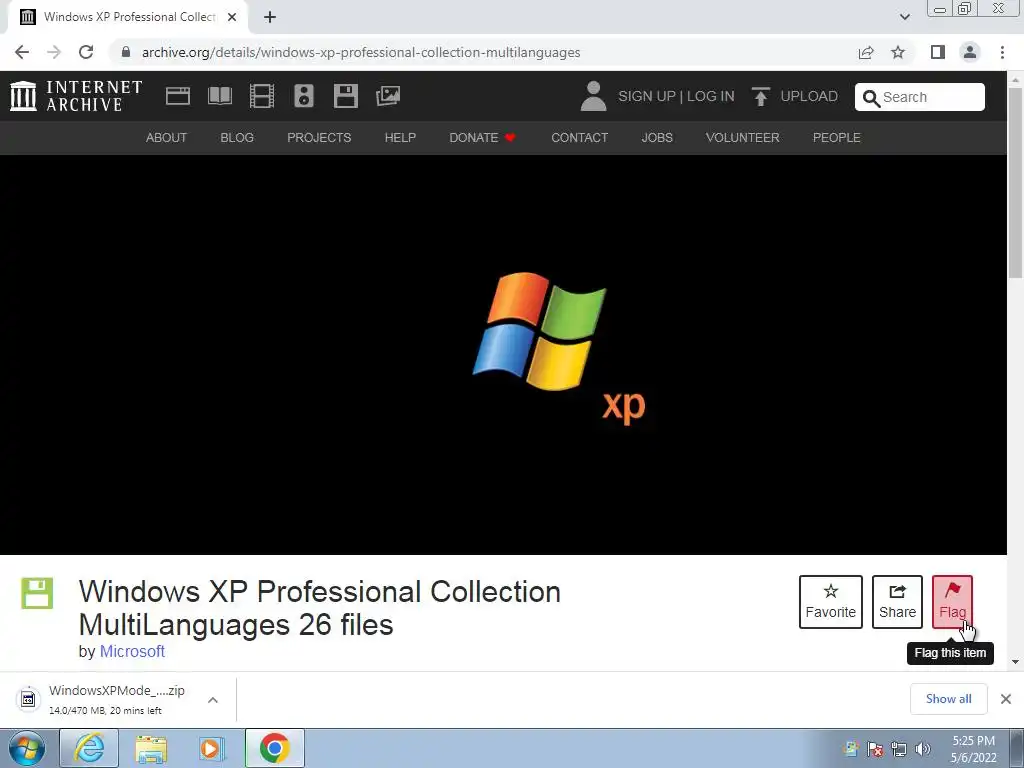This screenshot has height=768, width=1024.
Task: Open the HELP menu item
Action: pos(400,138)
